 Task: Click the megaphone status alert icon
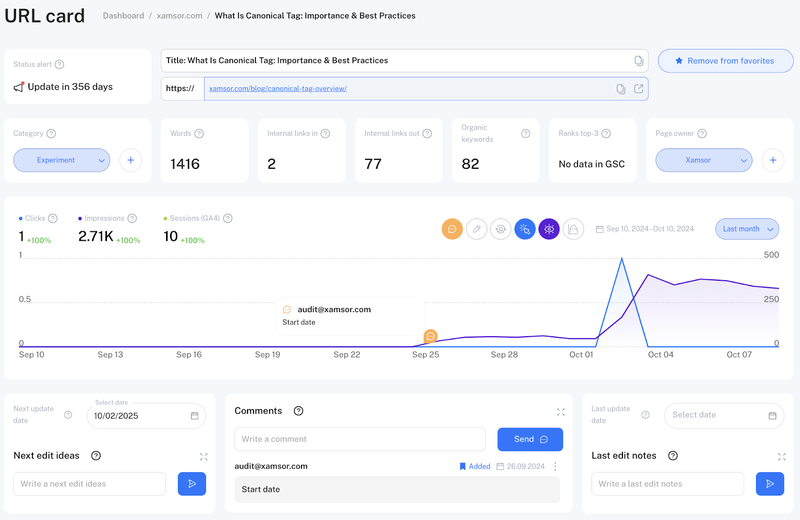19,87
